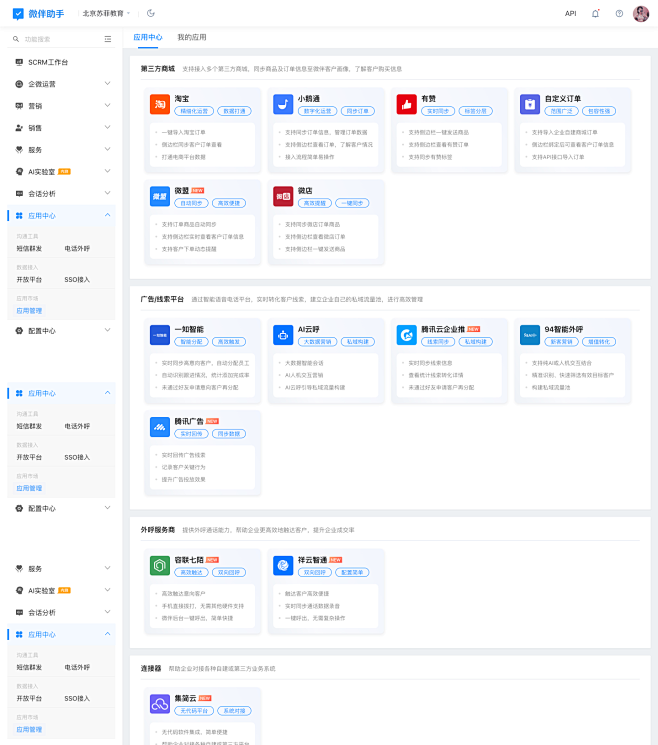Open the notification bell
The image size is (658, 745).
595,13
